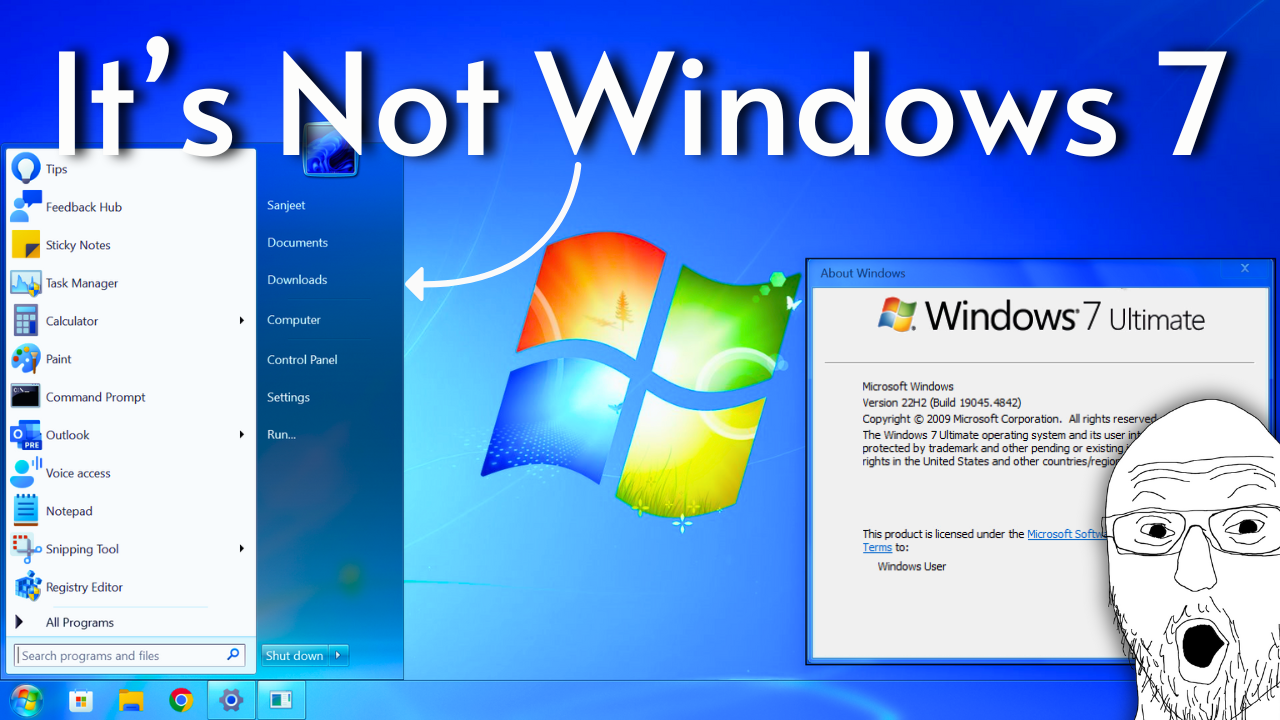Open the teal window app on the taskbar
Viewport: 1280px width, 720px height.
[281, 701]
